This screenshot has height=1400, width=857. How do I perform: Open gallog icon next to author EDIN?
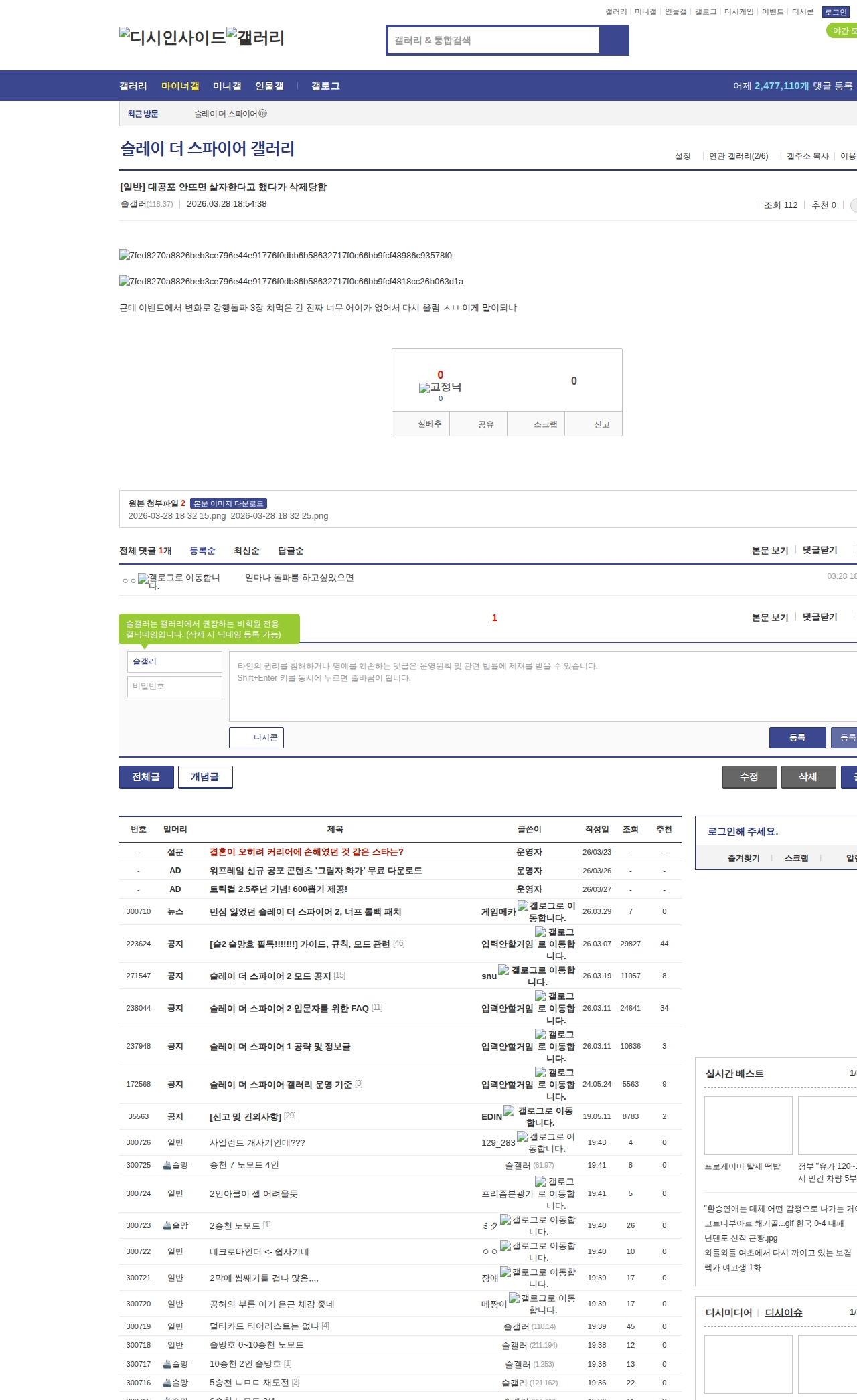pyautogui.click(x=509, y=1111)
